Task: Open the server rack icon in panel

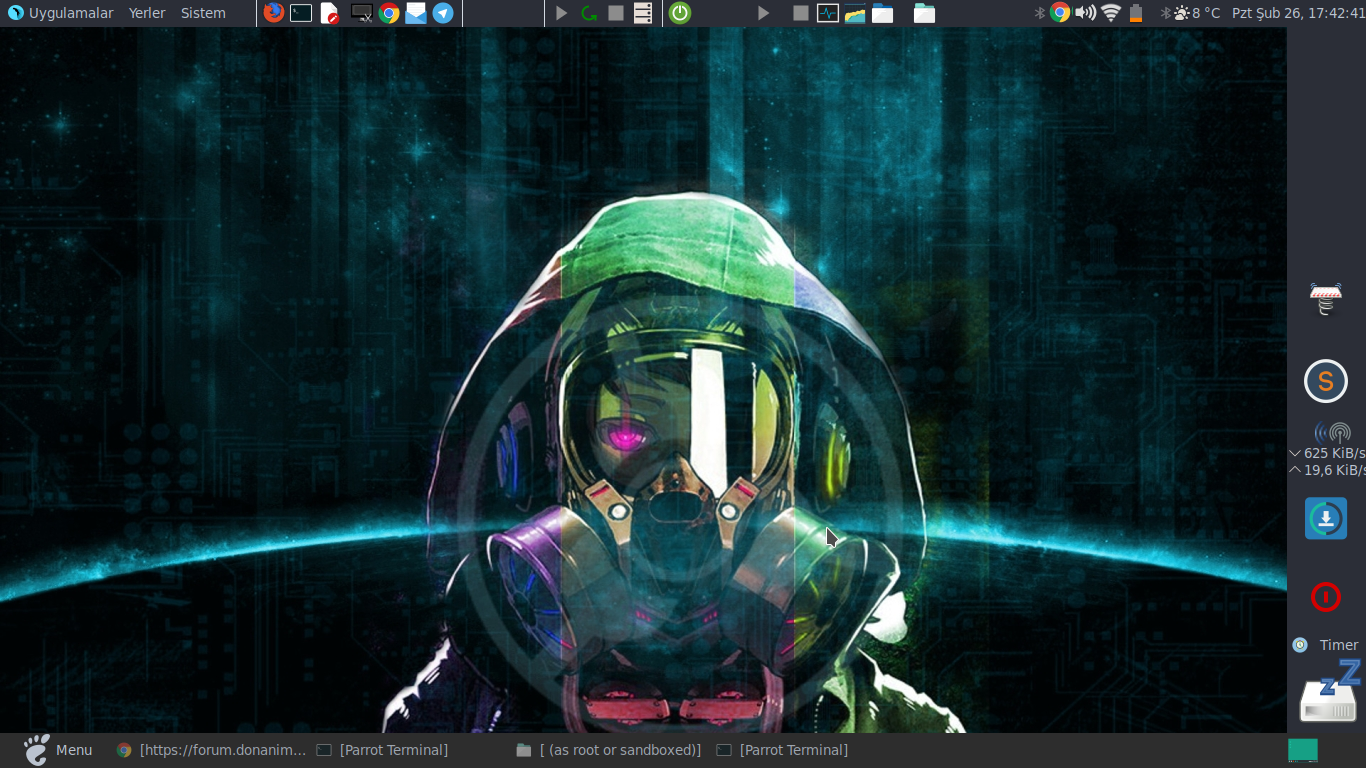Action: pos(643,13)
